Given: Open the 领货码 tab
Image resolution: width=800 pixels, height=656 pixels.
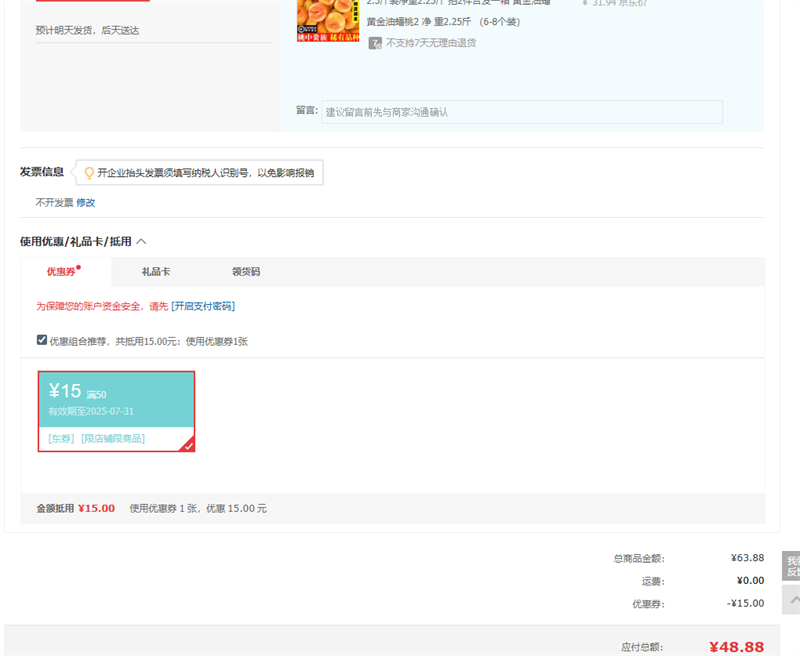Looking at the screenshot, I should point(246,272).
